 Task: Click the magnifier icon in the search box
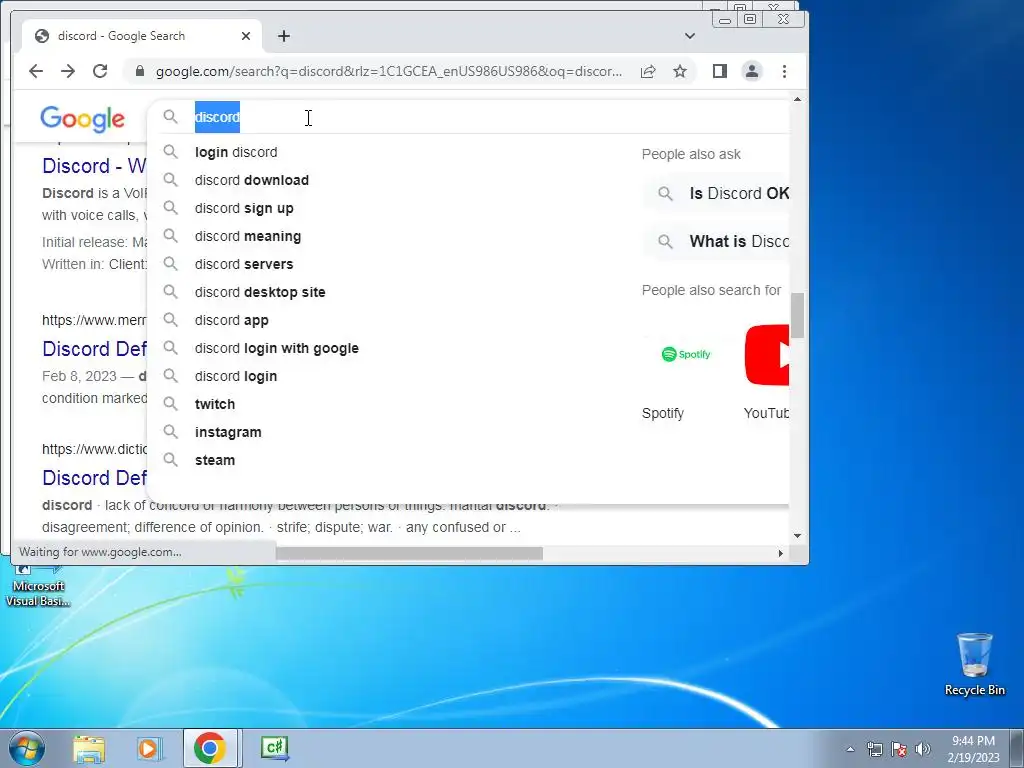[x=170, y=117]
